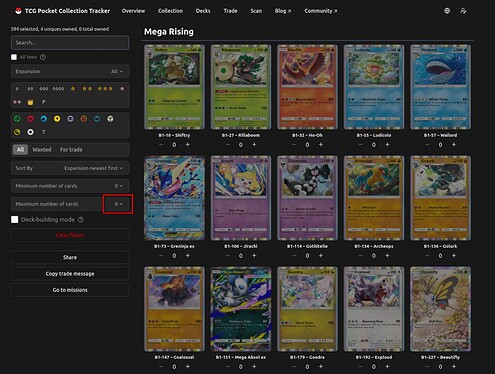The height and width of the screenshot is (374, 495).
Task: Open the Archeops card image
Action: [374, 198]
